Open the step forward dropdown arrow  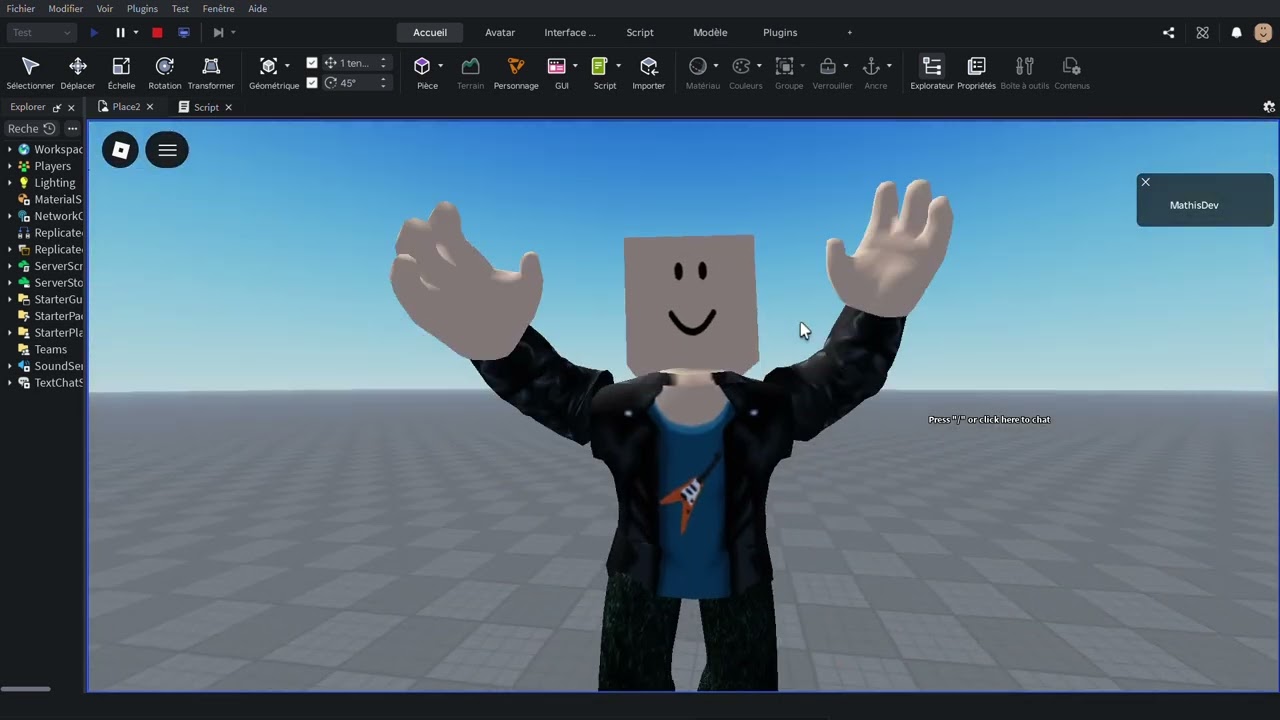coord(233,32)
